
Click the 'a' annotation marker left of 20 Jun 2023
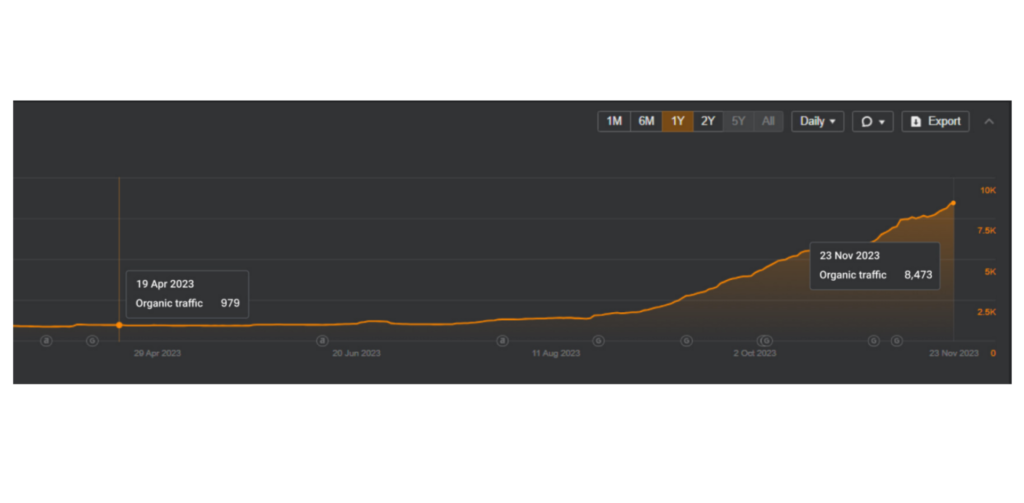pyautogui.click(x=322, y=341)
